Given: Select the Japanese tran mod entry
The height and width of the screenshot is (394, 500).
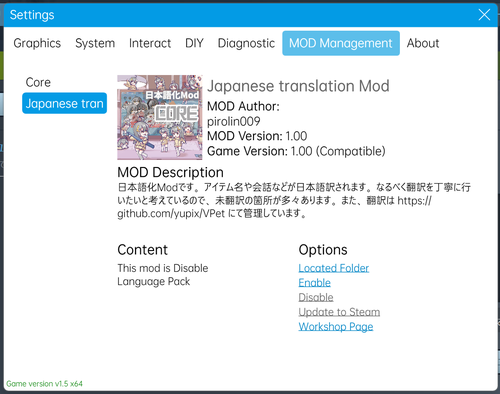Looking at the screenshot, I should 64,103.
